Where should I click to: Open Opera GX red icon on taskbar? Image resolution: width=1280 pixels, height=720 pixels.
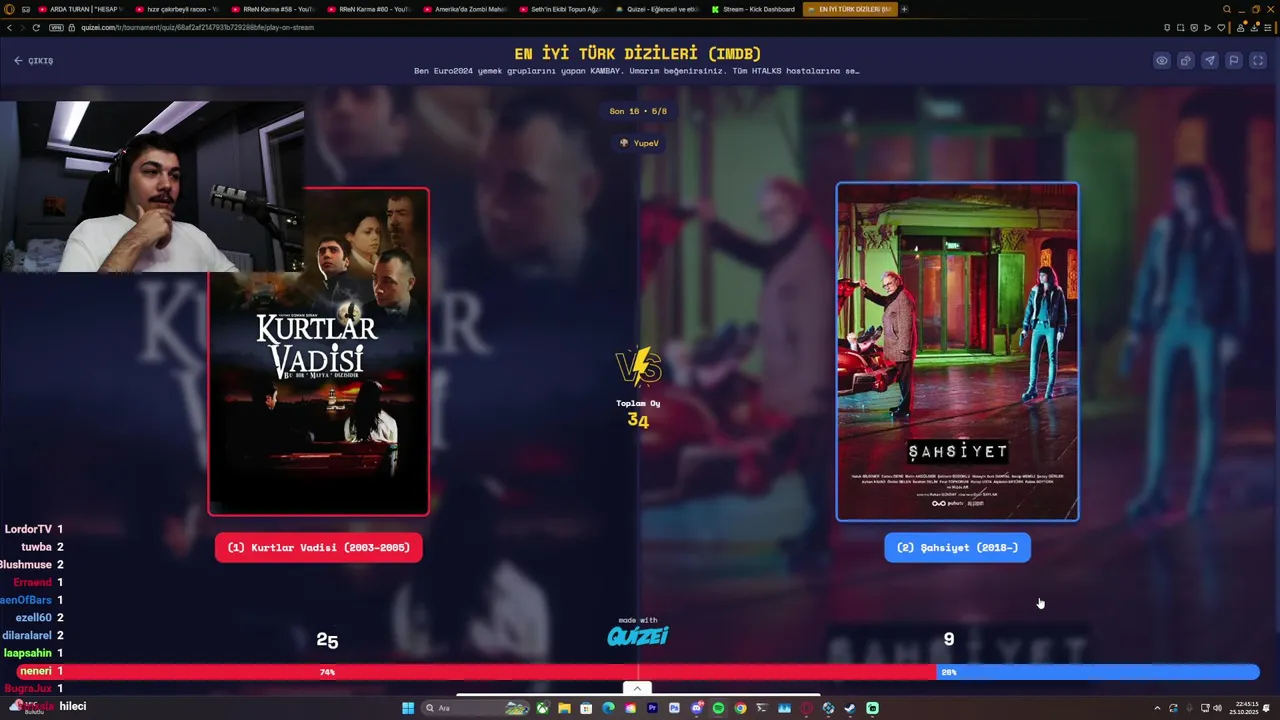(806, 708)
